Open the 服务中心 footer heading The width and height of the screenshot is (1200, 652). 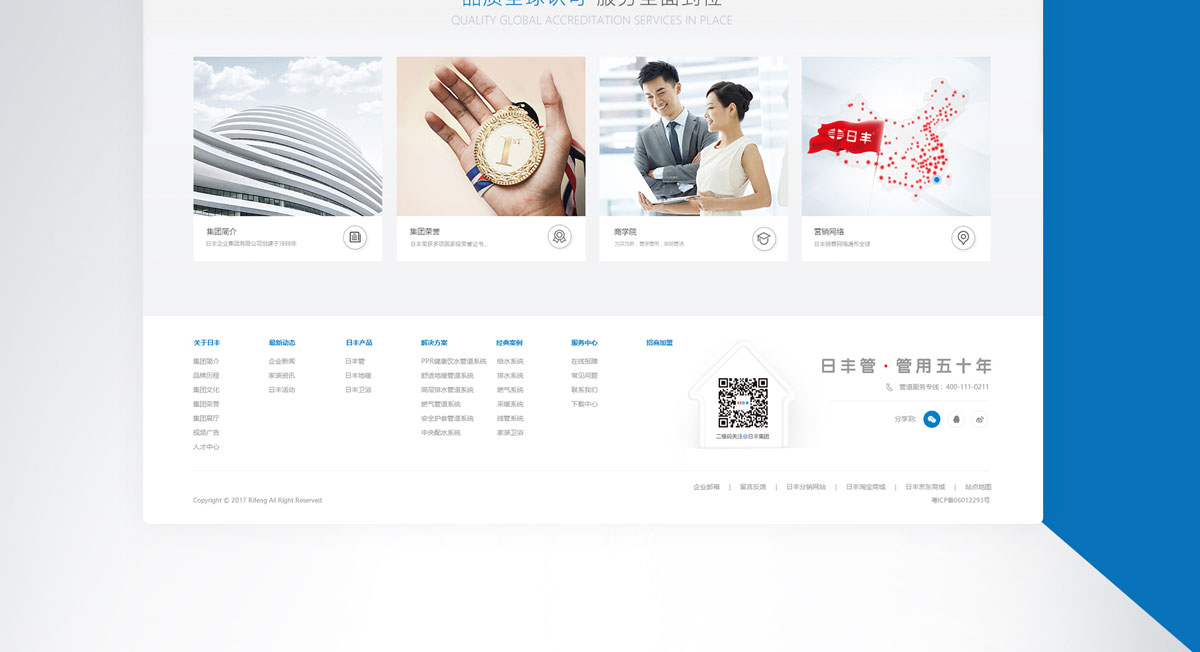[x=585, y=343]
